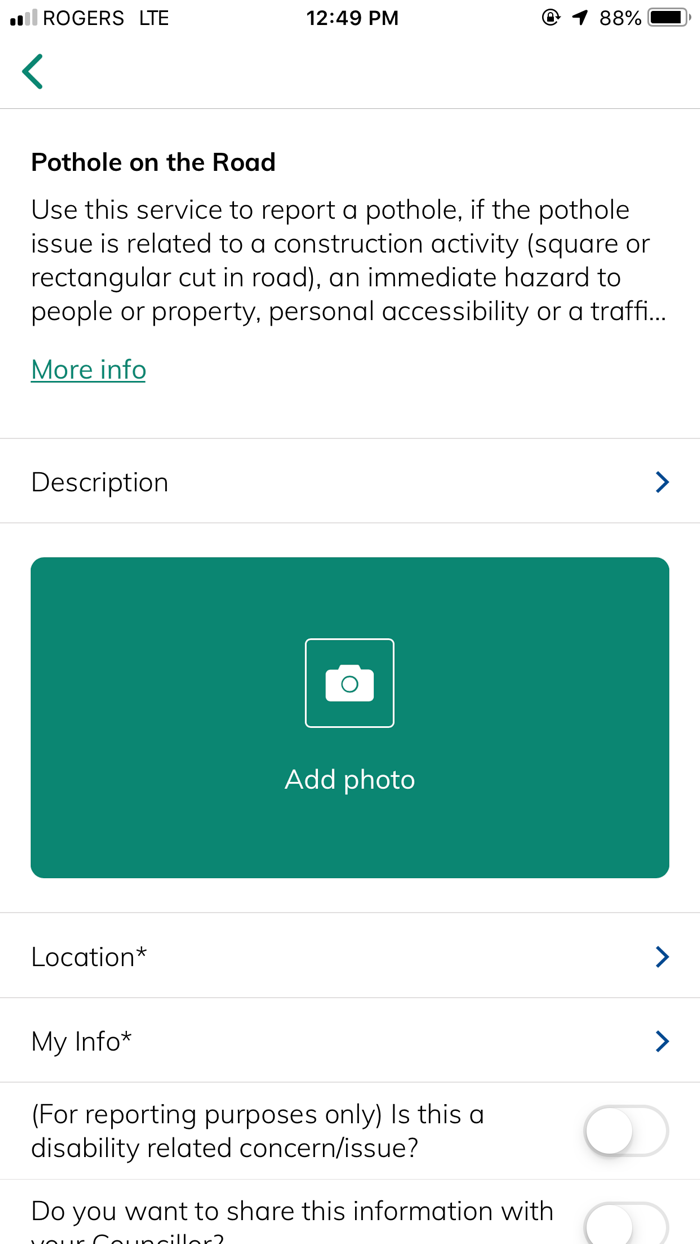Tap the cellular signal strength bars
Screen dimensions: 700x1244
[23, 18]
